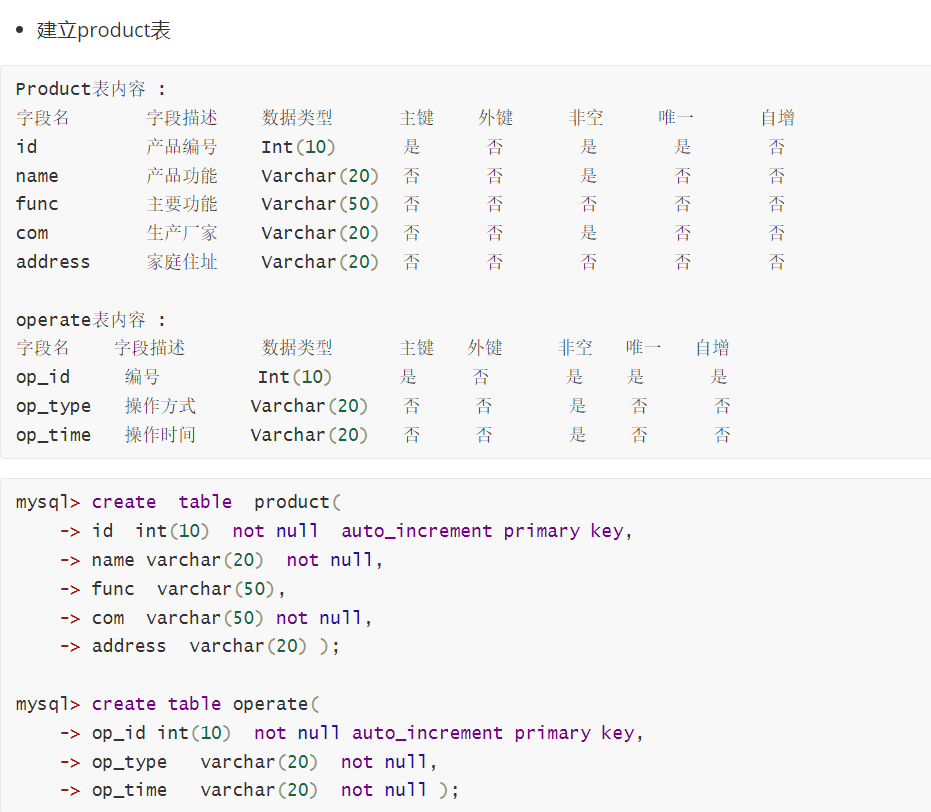Click the 'name varchar(20) not null,' line
The width and height of the screenshot is (931, 812).
pyautogui.click(x=221, y=560)
